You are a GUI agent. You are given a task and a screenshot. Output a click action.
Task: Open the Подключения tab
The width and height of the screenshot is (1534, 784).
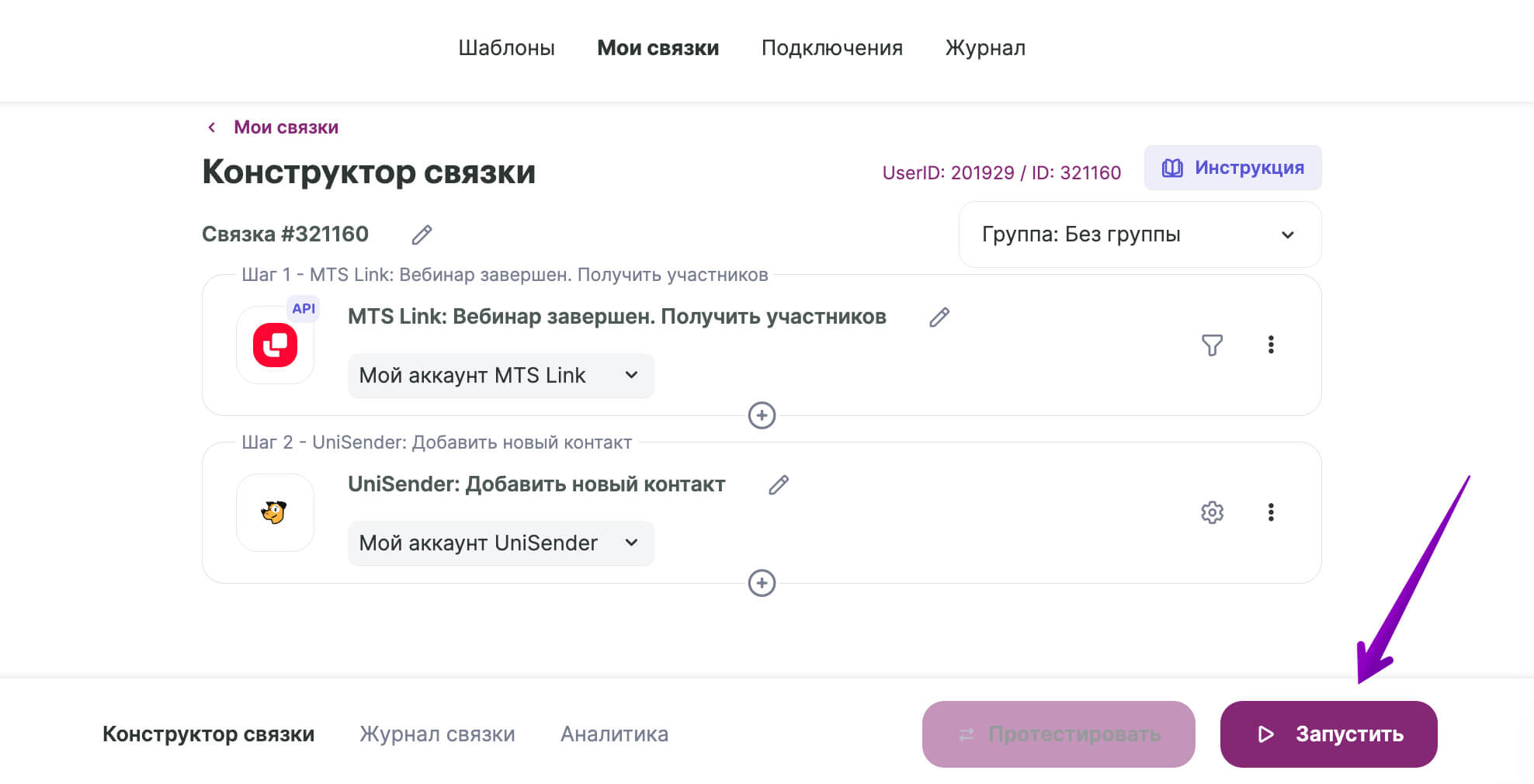(831, 48)
